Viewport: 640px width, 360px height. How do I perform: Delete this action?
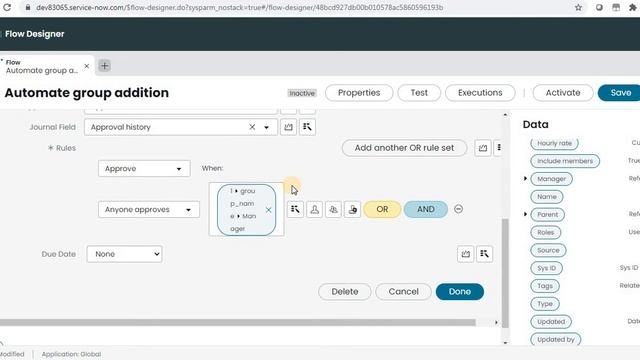[x=345, y=291]
